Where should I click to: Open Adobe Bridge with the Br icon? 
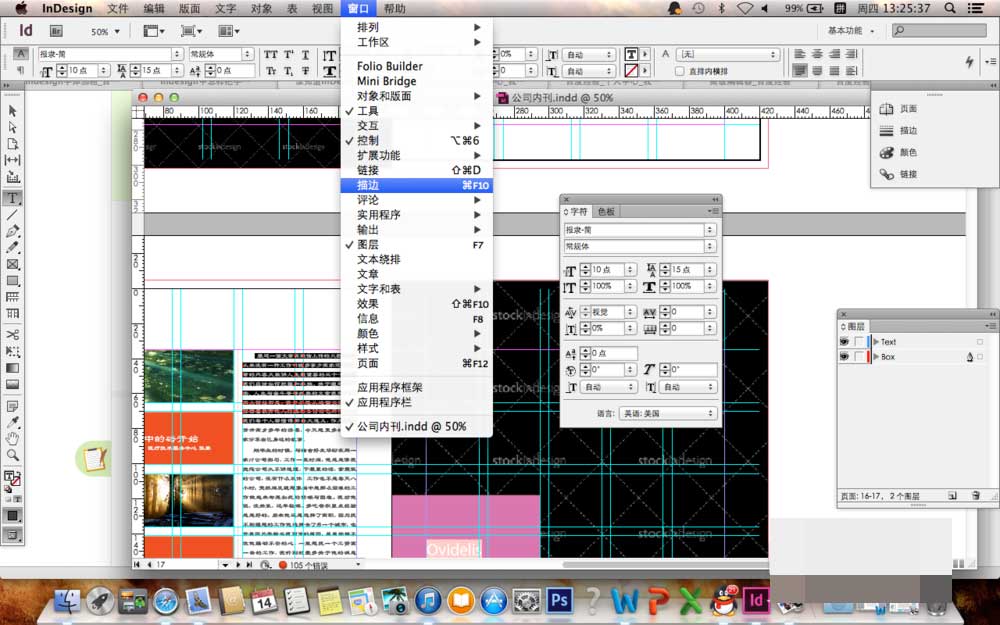coord(56,31)
